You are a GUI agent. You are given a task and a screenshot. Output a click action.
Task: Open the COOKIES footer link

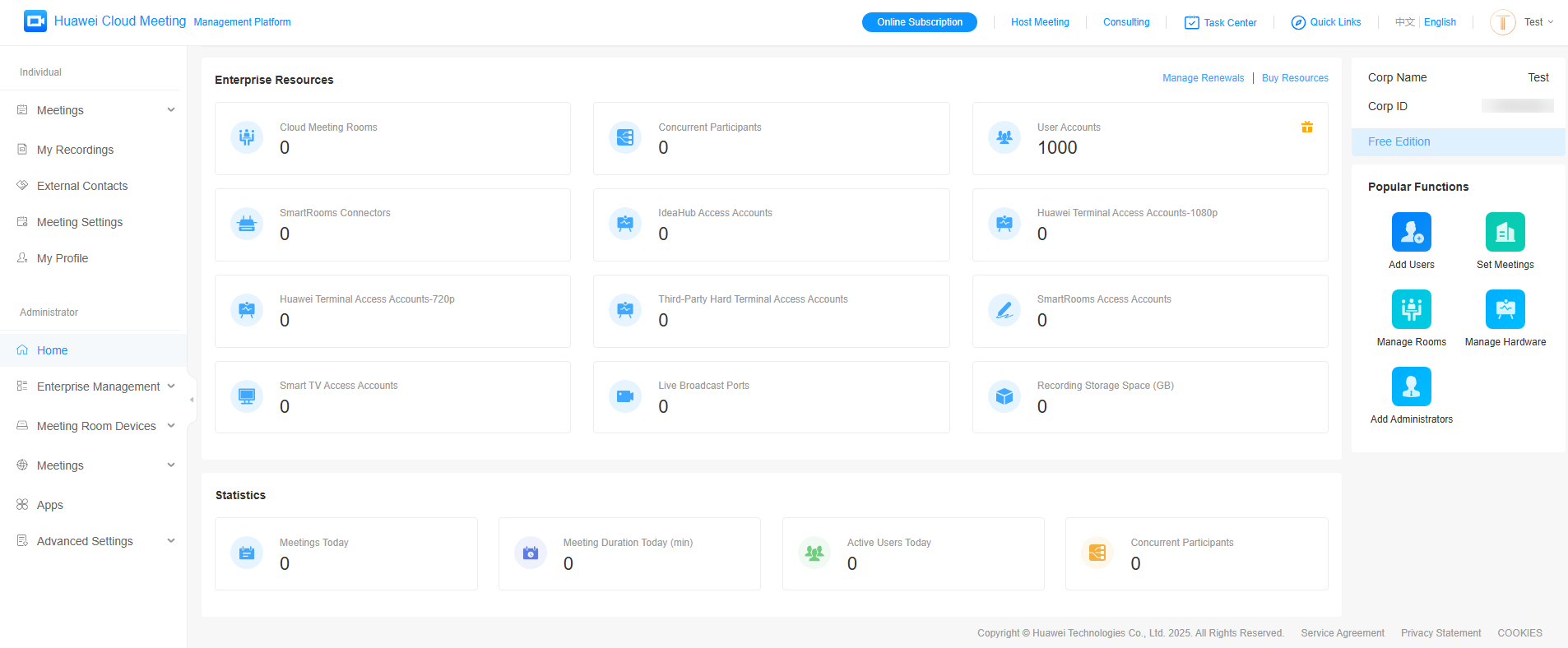pyautogui.click(x=1519, y=633)
